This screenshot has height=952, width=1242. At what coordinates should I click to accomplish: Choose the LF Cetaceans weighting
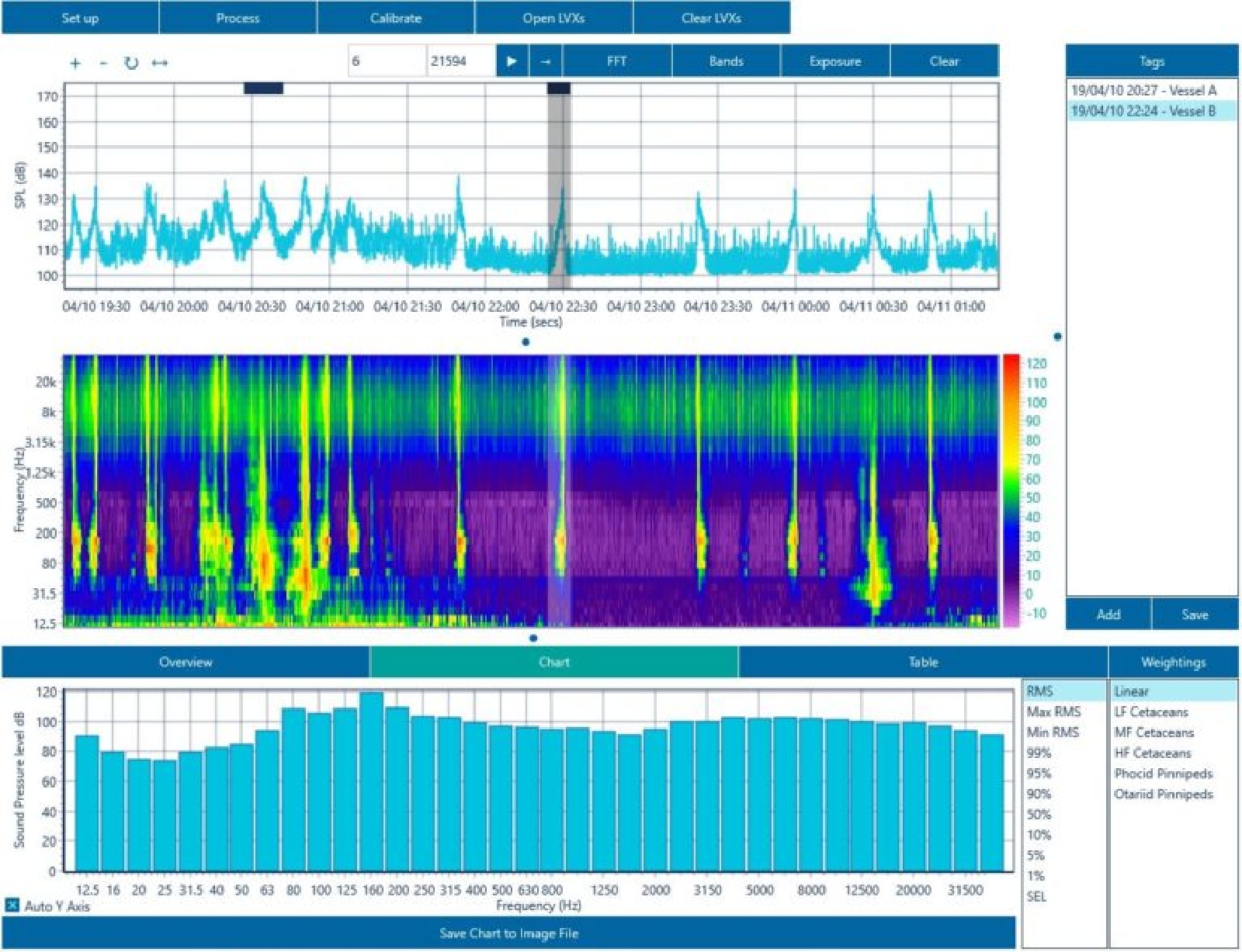tap(1151, 711)
